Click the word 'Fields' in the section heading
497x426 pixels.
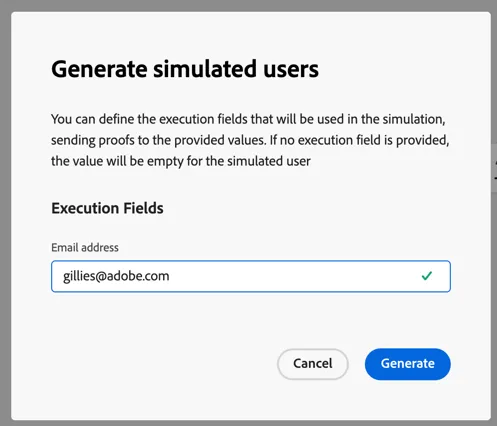point(143,208)
